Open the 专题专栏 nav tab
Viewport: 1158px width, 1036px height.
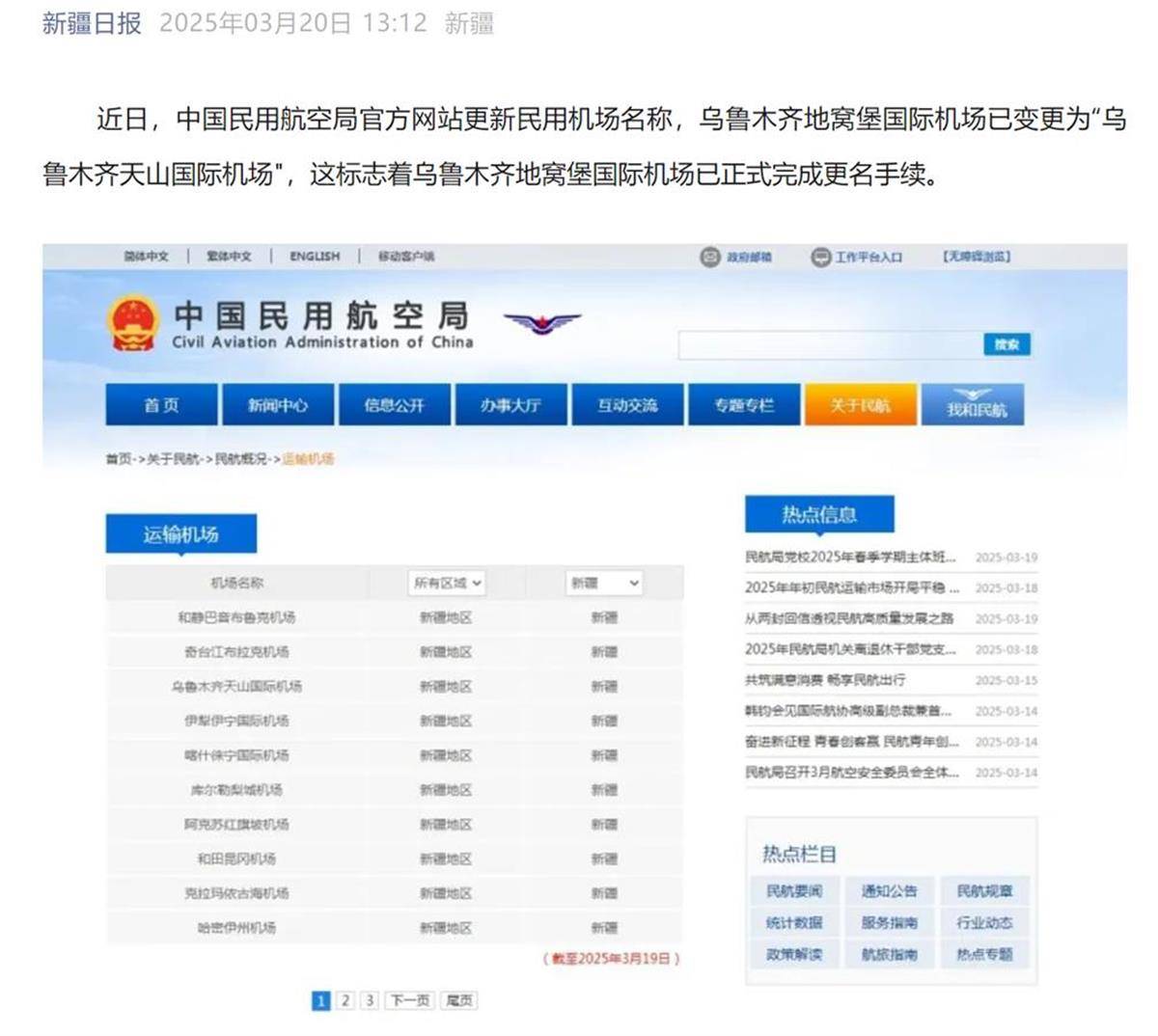[744, 405]
